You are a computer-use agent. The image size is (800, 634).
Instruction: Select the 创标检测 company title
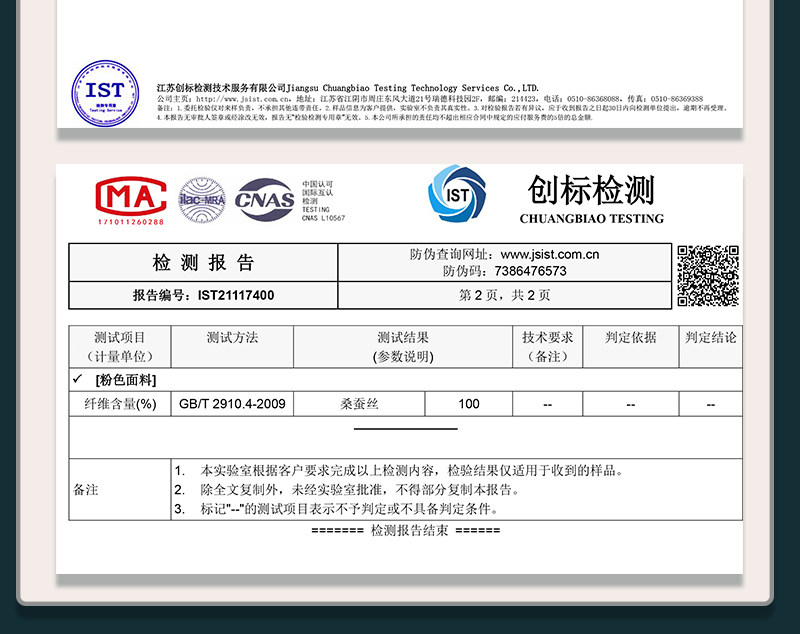(x=591, y=191)
